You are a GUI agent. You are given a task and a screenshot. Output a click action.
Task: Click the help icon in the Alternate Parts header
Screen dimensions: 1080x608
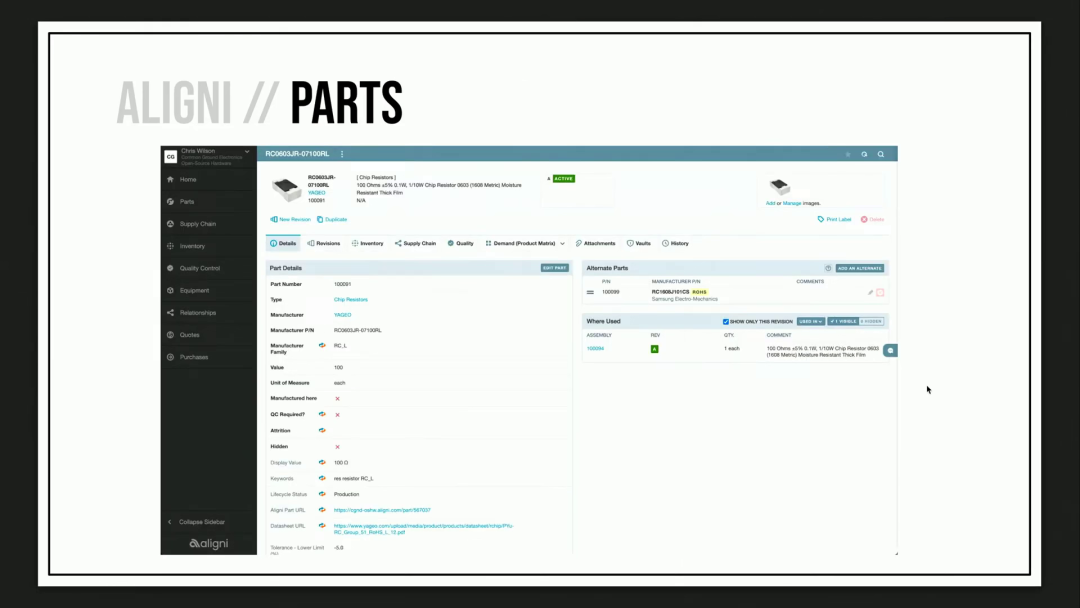coord(828,269)
